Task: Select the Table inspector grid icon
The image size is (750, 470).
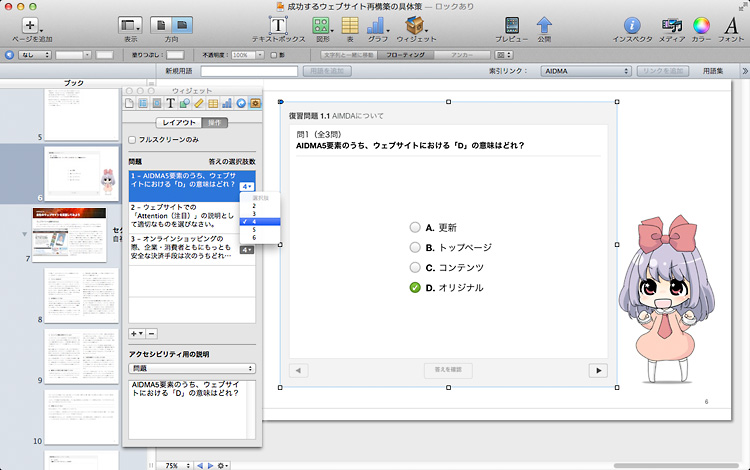Action: (213, 103)
